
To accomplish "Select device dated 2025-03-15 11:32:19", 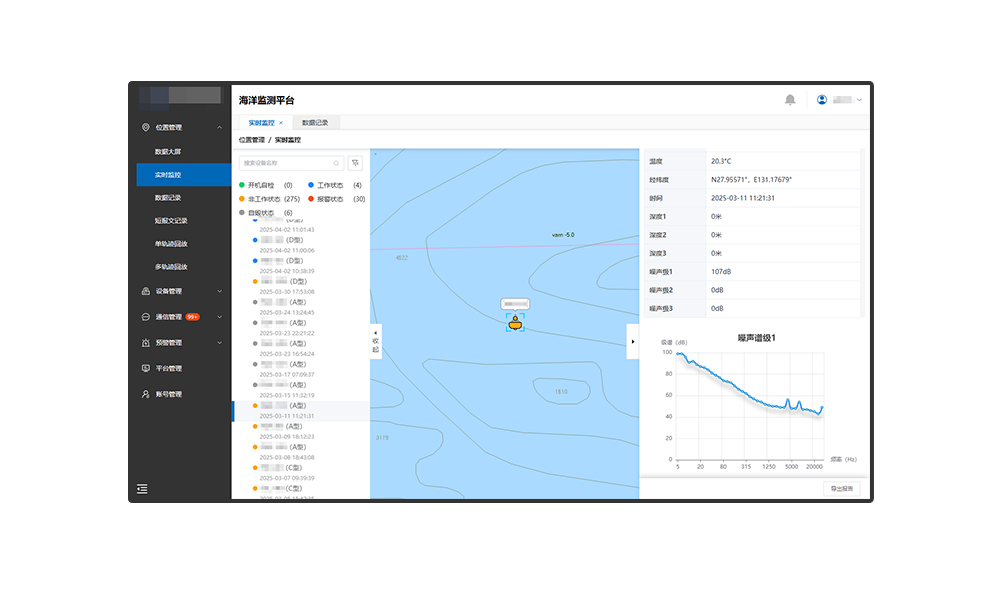I will [x=300, y=390].
